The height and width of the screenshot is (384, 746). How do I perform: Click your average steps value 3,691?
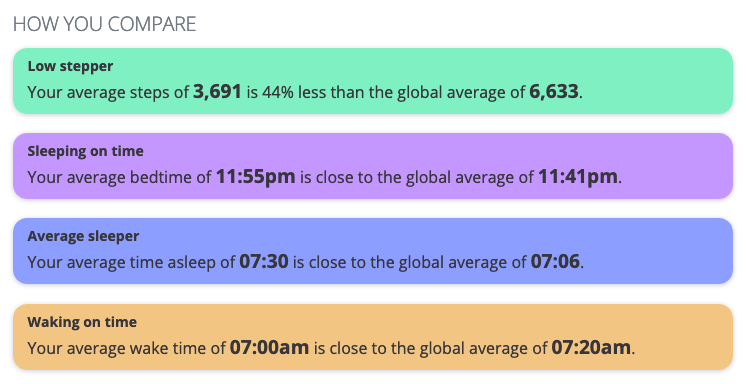click(217, 91)
